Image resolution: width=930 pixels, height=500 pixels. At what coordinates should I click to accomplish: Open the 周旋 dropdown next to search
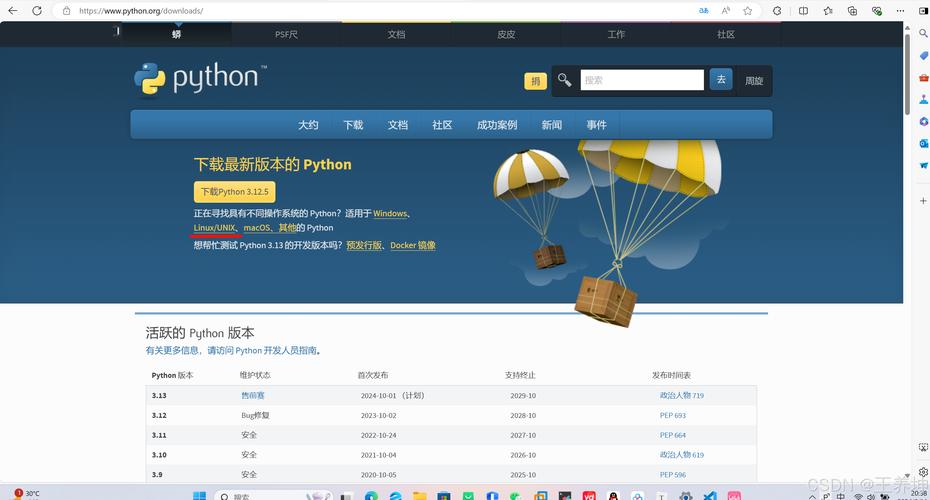click(754, 81)
